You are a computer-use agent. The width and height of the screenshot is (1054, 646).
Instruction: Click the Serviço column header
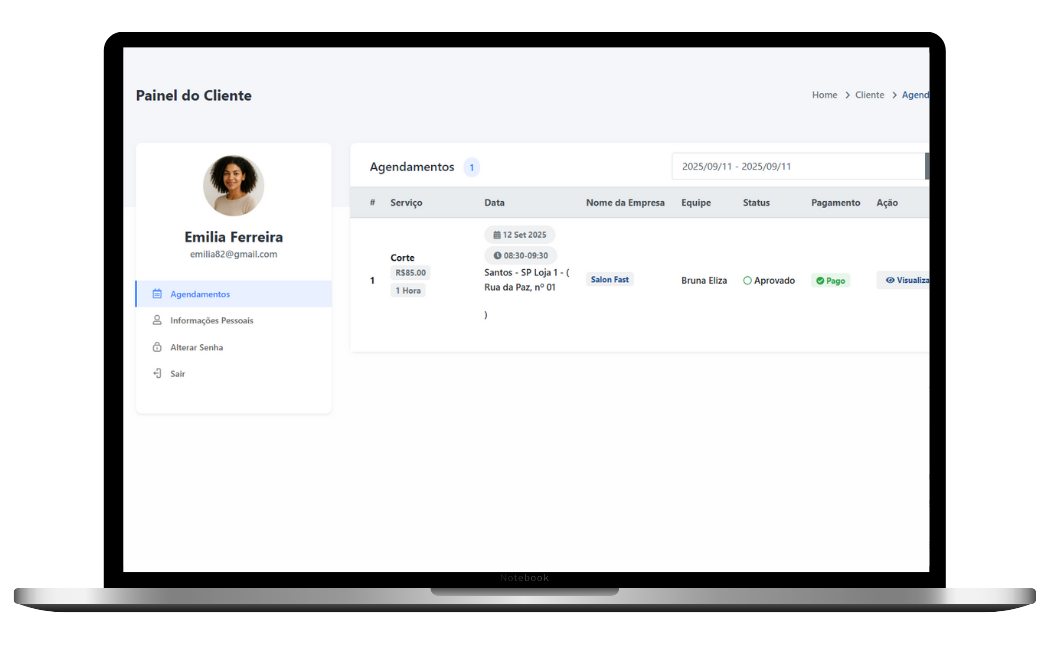click(x=406, y=203)
